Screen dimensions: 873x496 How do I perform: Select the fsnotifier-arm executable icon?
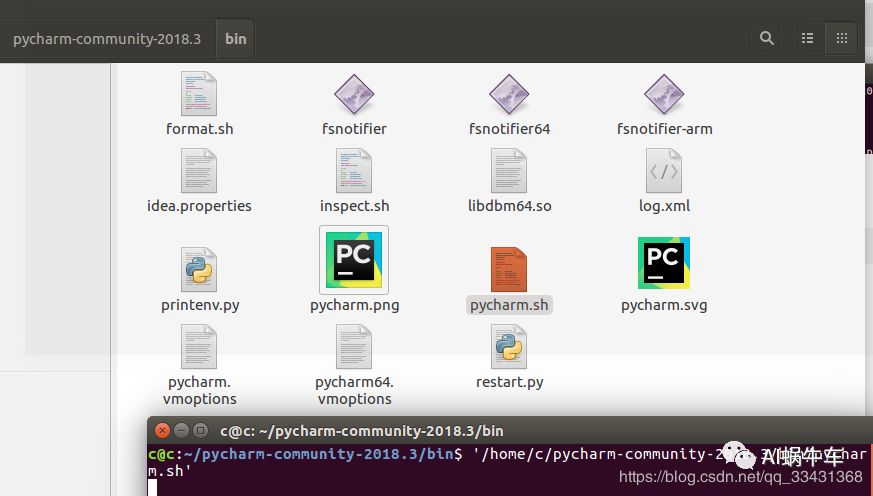(x=664, y=95)
